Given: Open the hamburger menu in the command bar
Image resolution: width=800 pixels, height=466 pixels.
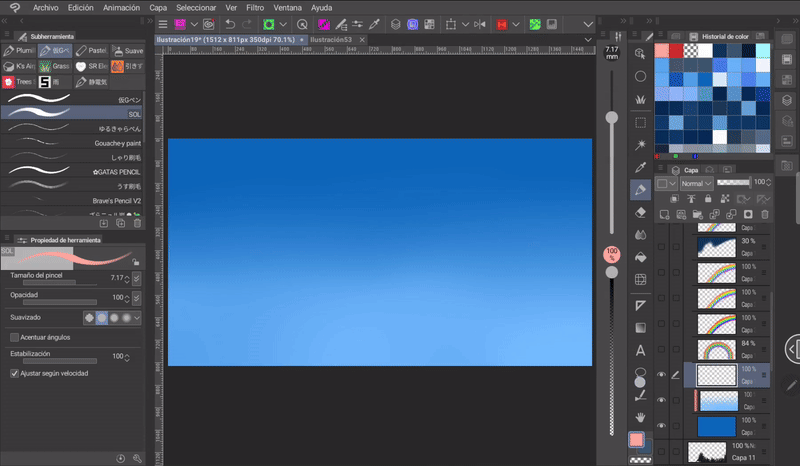Looking at the screenshot, I should click(163, 23).
